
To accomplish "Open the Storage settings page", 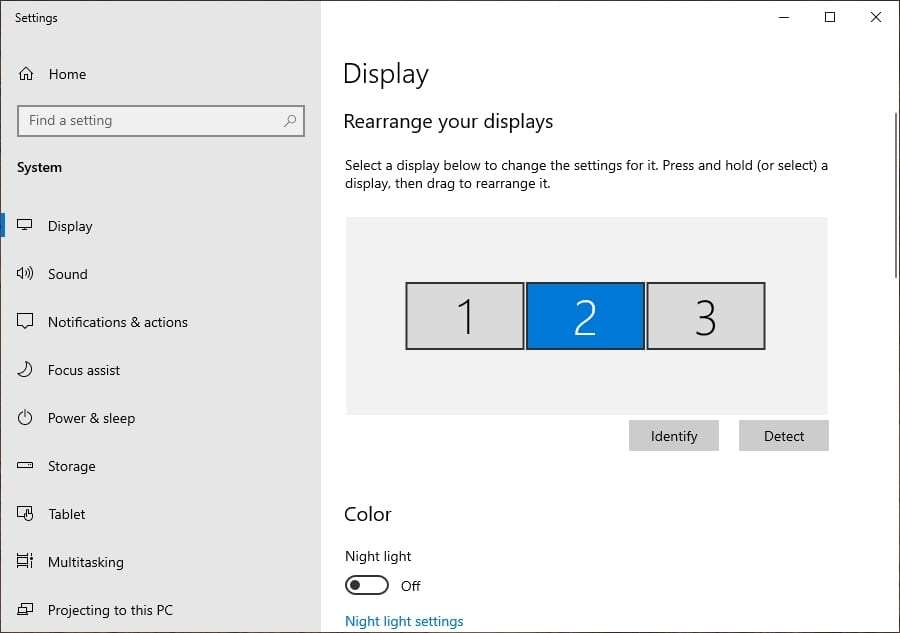I will tap(71, 466).
